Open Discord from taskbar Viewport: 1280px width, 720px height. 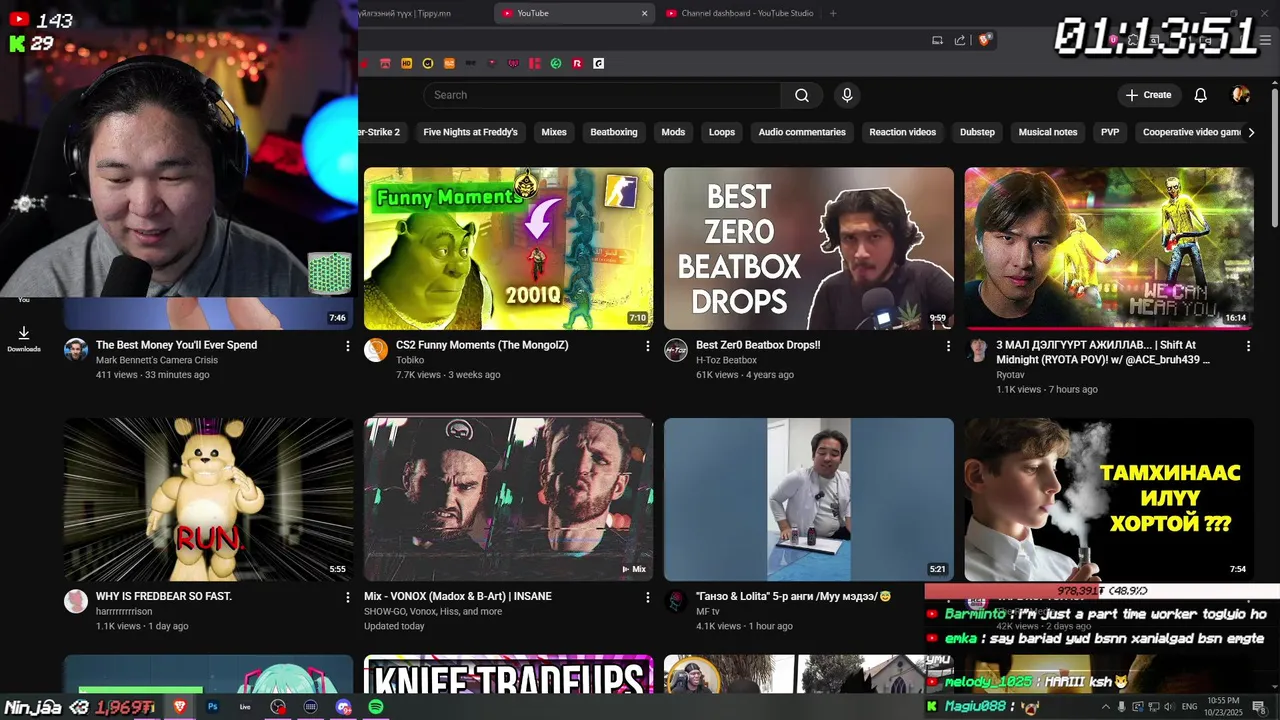click(344, 707)
